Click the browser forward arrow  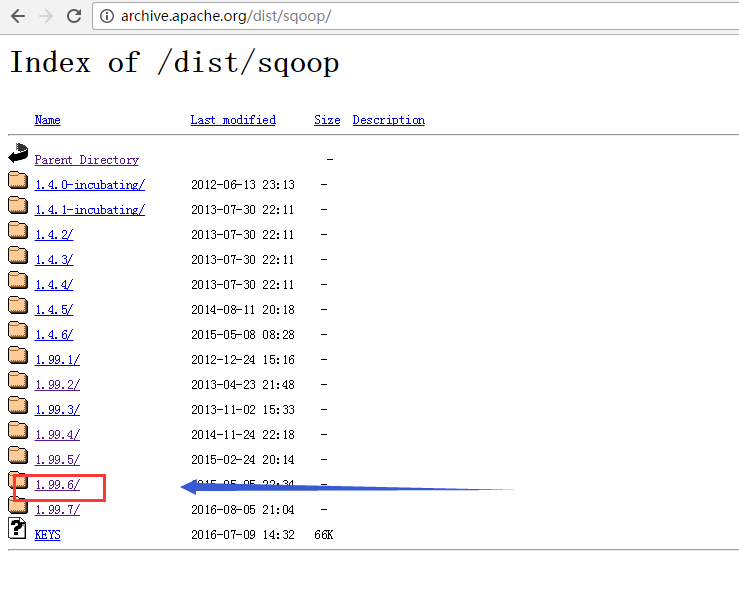46,16
